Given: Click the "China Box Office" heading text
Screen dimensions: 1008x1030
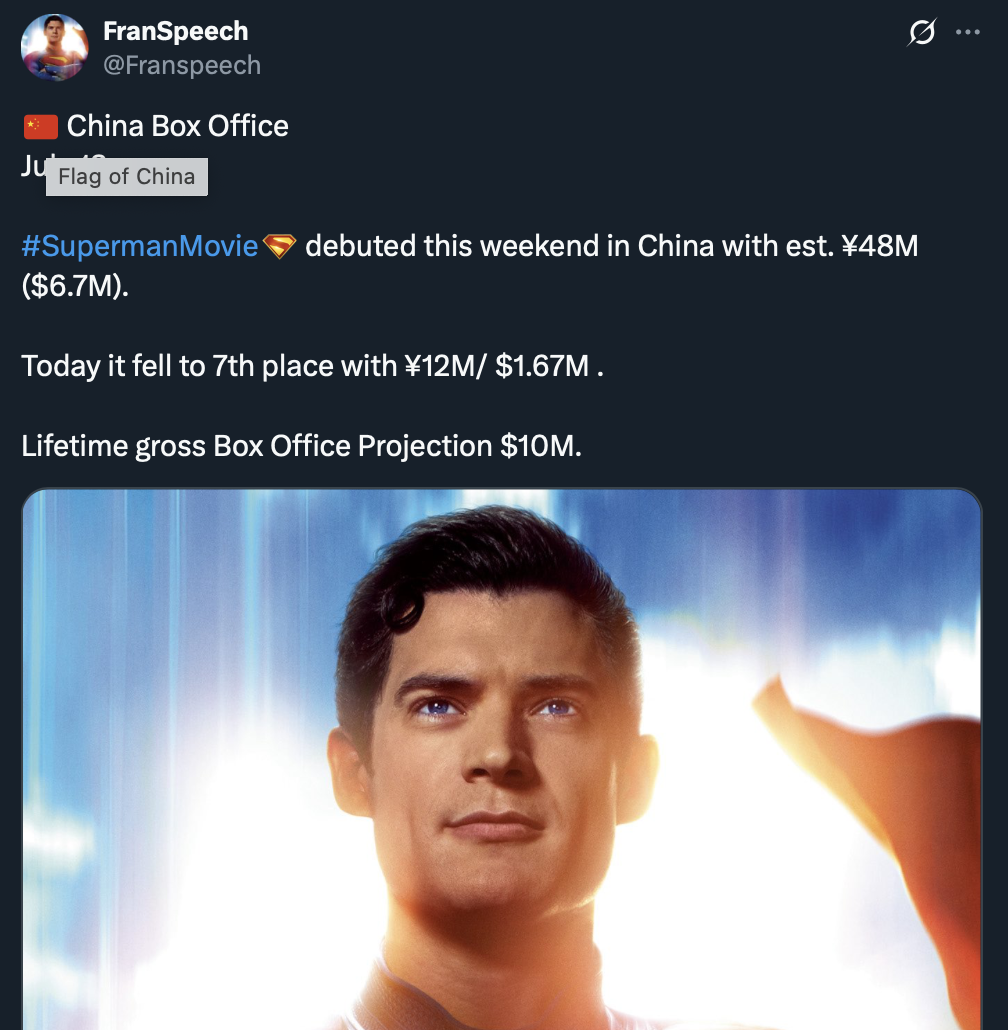Looking at the screenshot, I should [x=177, y=126].
